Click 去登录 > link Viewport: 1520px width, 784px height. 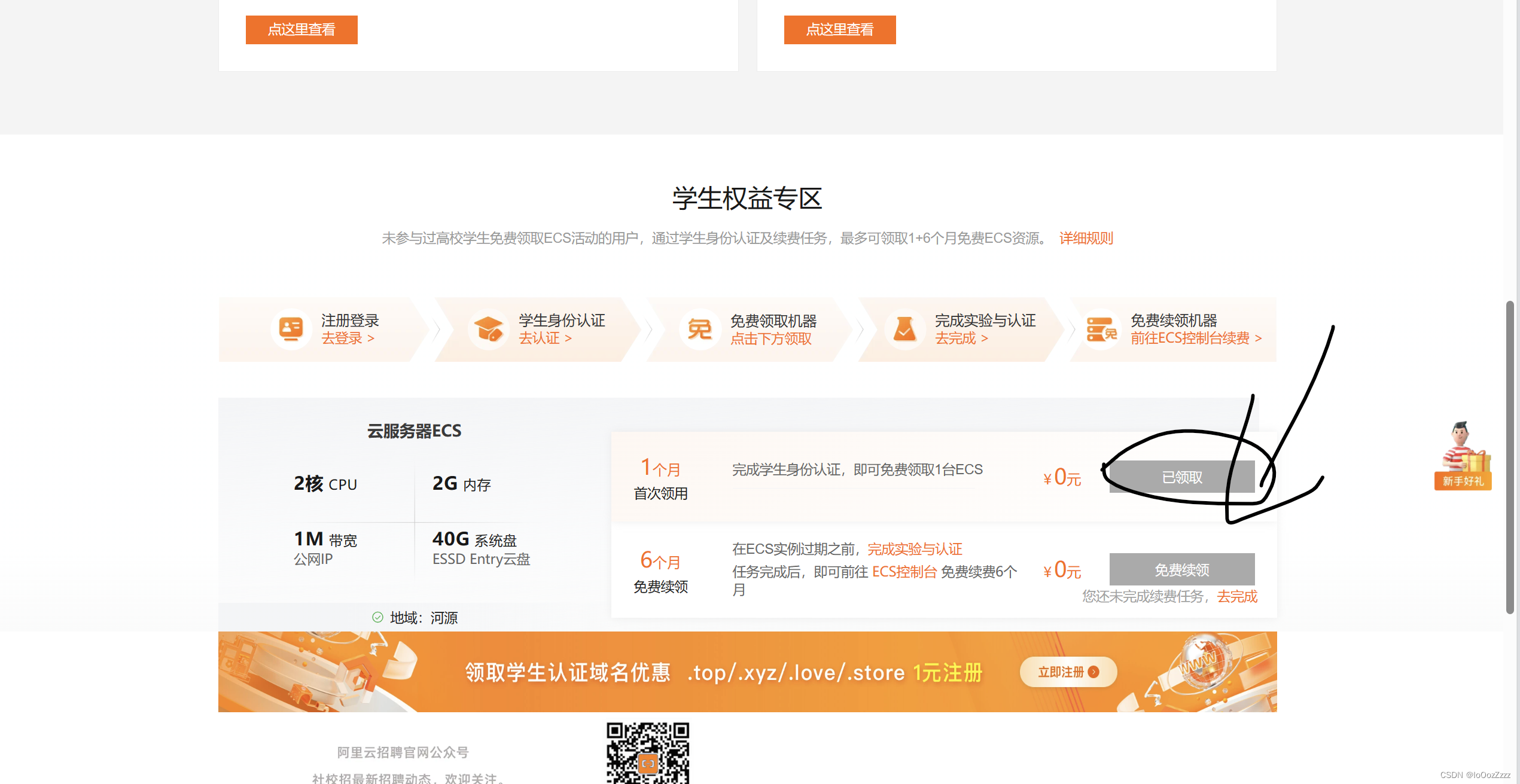[x=348, y=338]
